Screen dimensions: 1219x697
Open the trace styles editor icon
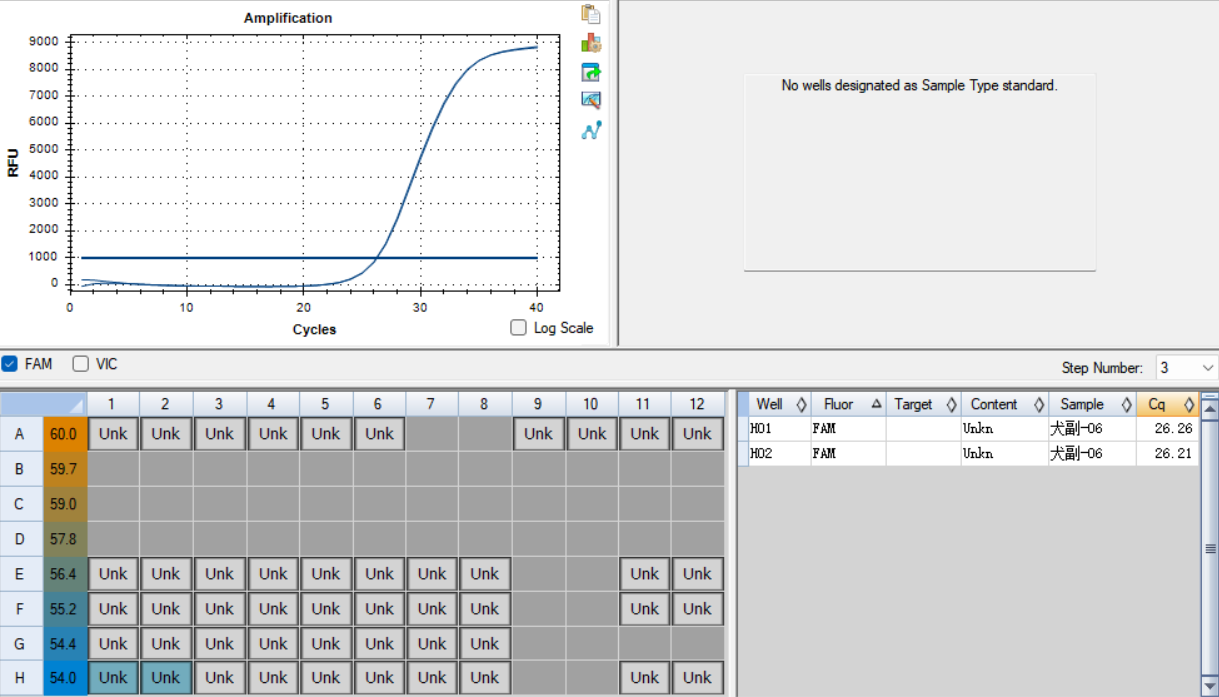click(x=591, y=100)
